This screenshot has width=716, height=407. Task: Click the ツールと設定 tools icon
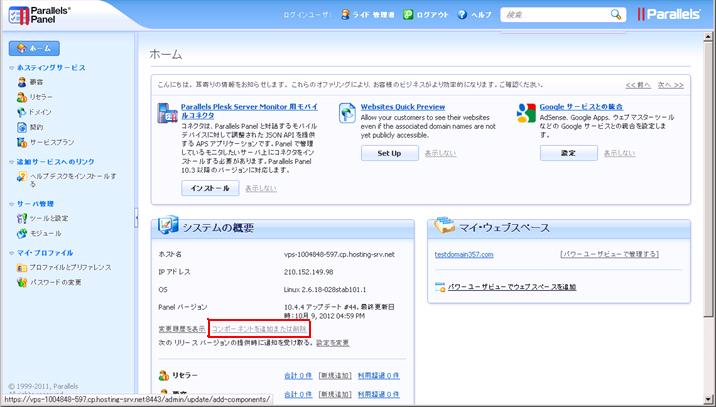tap(22, 218)
